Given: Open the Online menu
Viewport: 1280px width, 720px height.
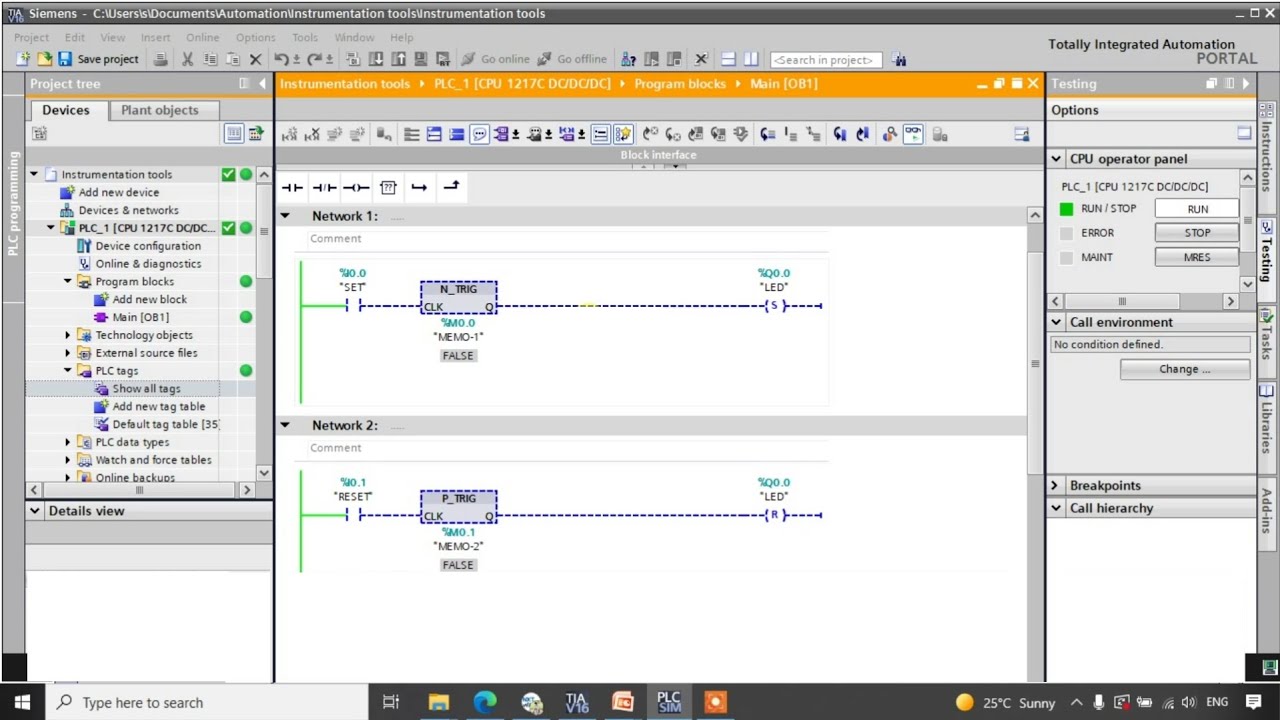Looking at the screenshot, I should (202, 37).
